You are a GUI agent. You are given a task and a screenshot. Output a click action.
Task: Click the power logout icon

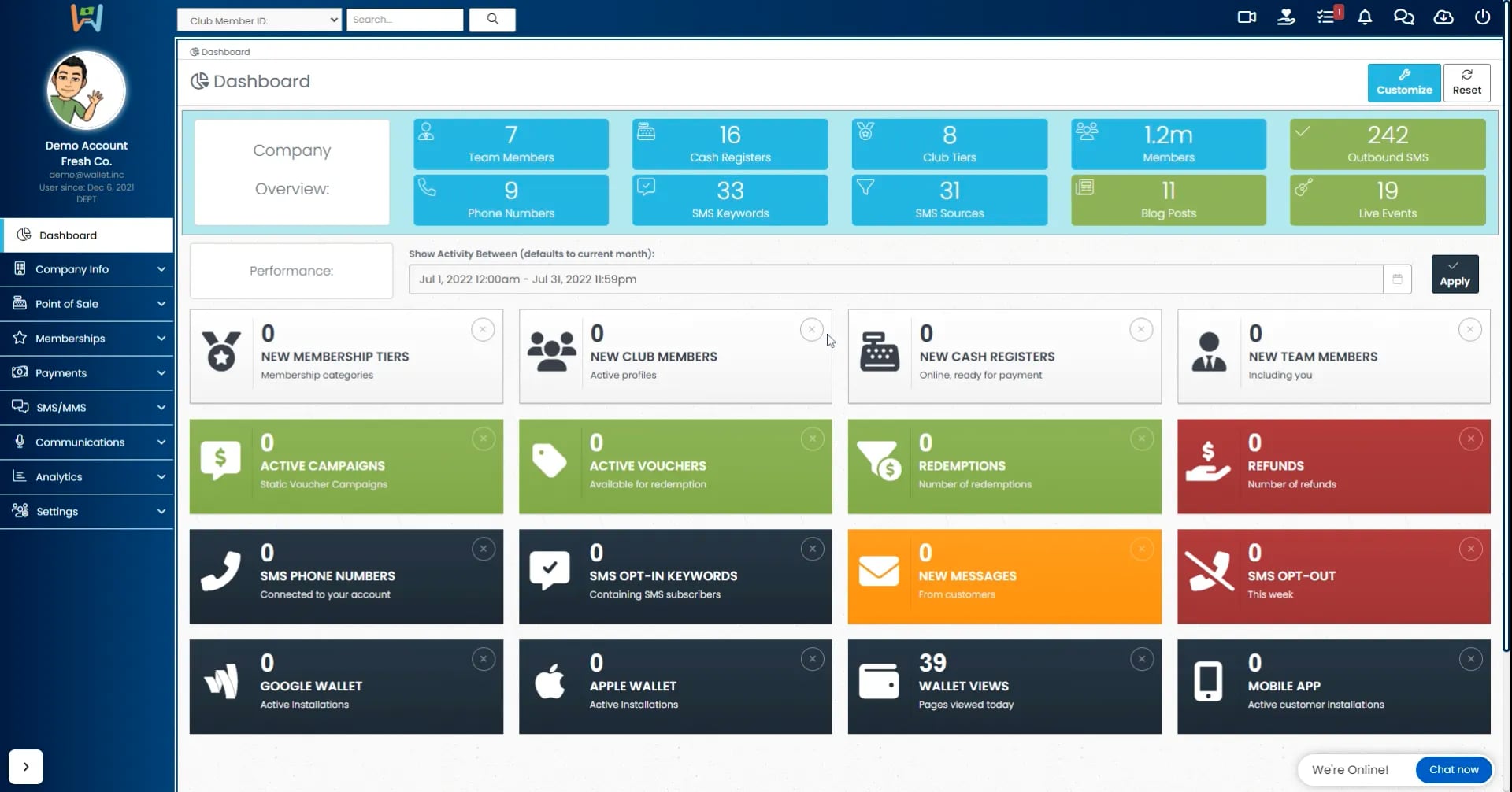[x=1482, y=17]
